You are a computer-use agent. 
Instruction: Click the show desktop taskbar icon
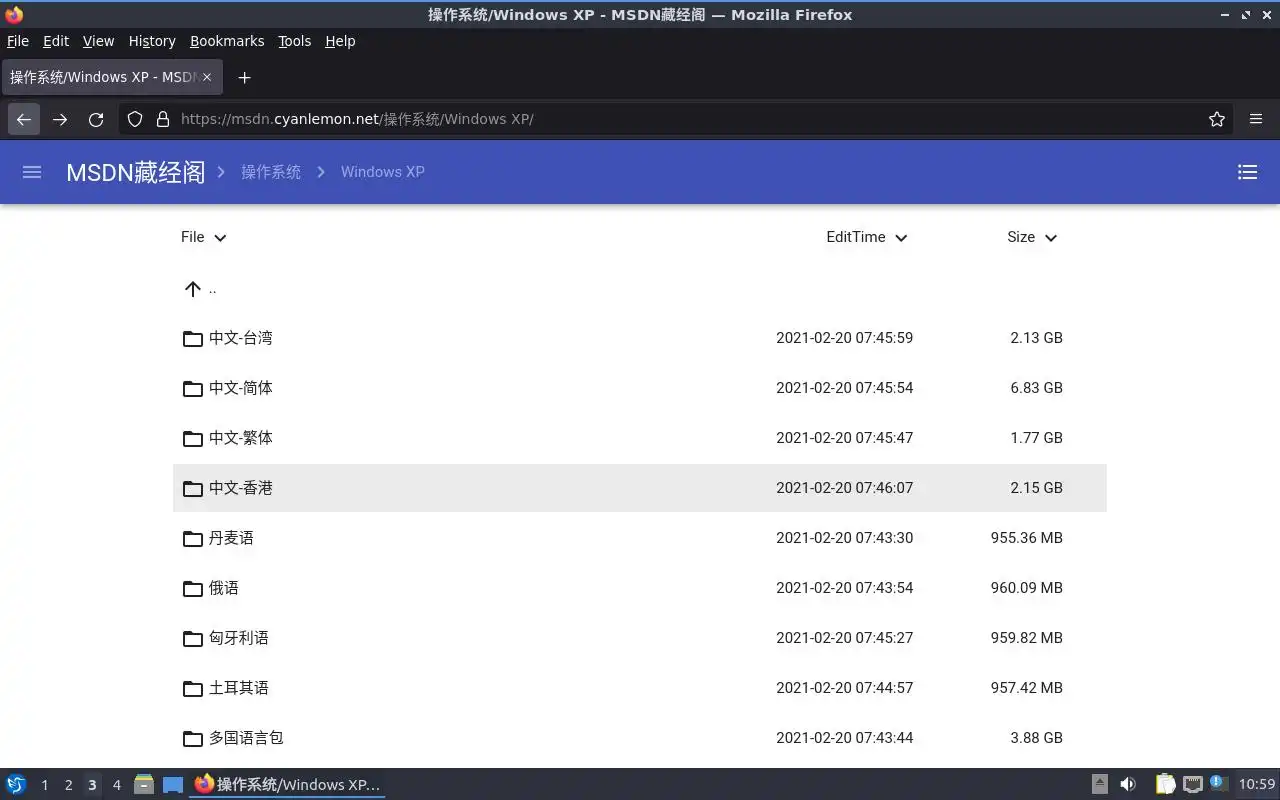click(x=173, y=784)
